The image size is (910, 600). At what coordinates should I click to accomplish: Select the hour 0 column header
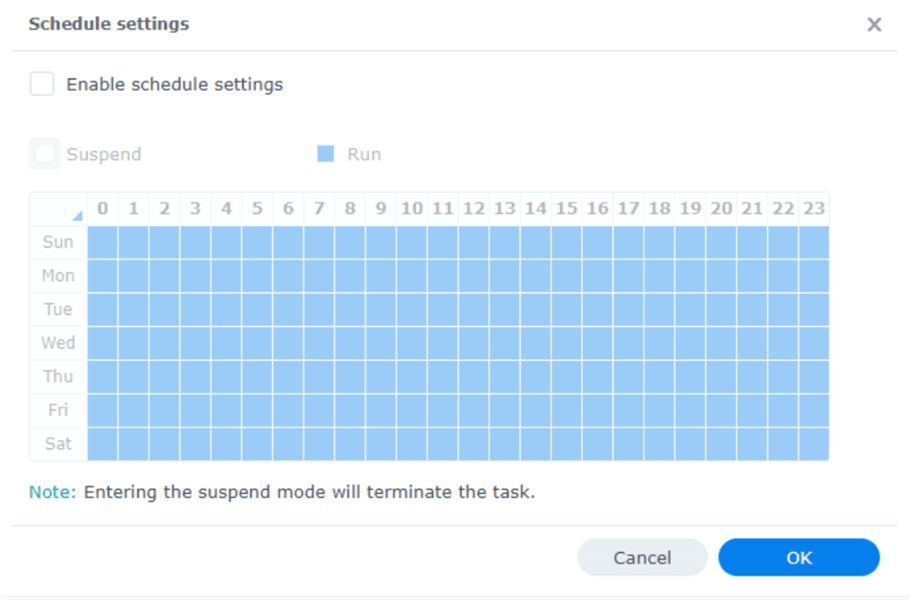click(102, 209)
